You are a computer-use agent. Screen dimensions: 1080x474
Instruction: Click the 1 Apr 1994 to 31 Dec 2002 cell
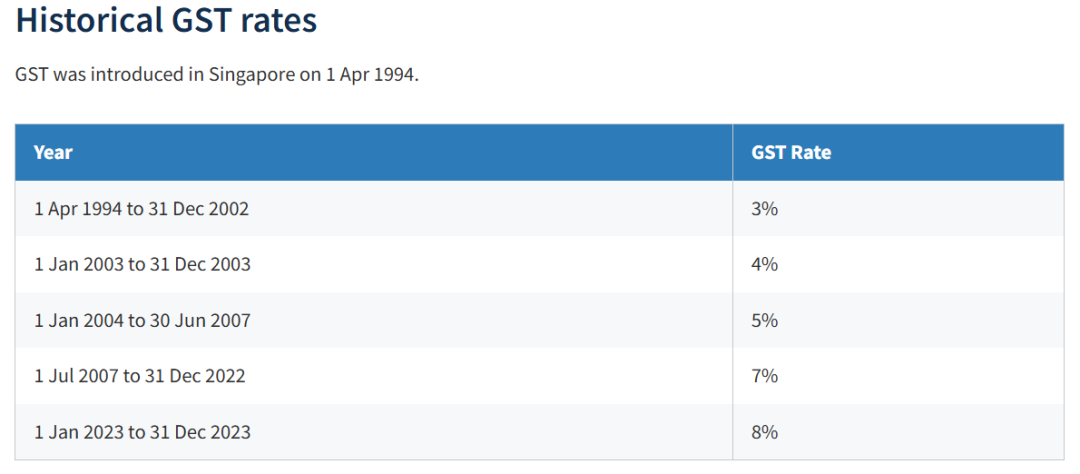374,208
